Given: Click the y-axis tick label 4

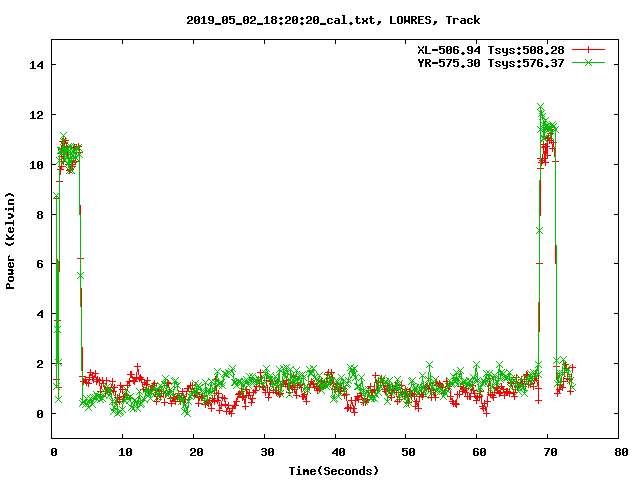Looking at the screenshot, I should (40, 314).
